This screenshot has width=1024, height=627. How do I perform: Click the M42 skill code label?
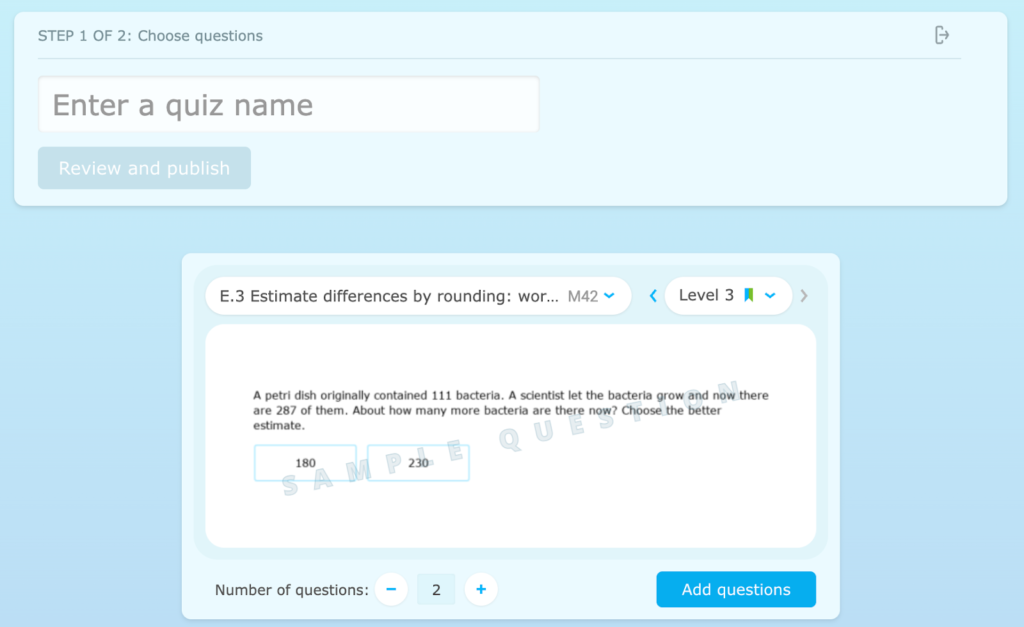click(582, 296)
